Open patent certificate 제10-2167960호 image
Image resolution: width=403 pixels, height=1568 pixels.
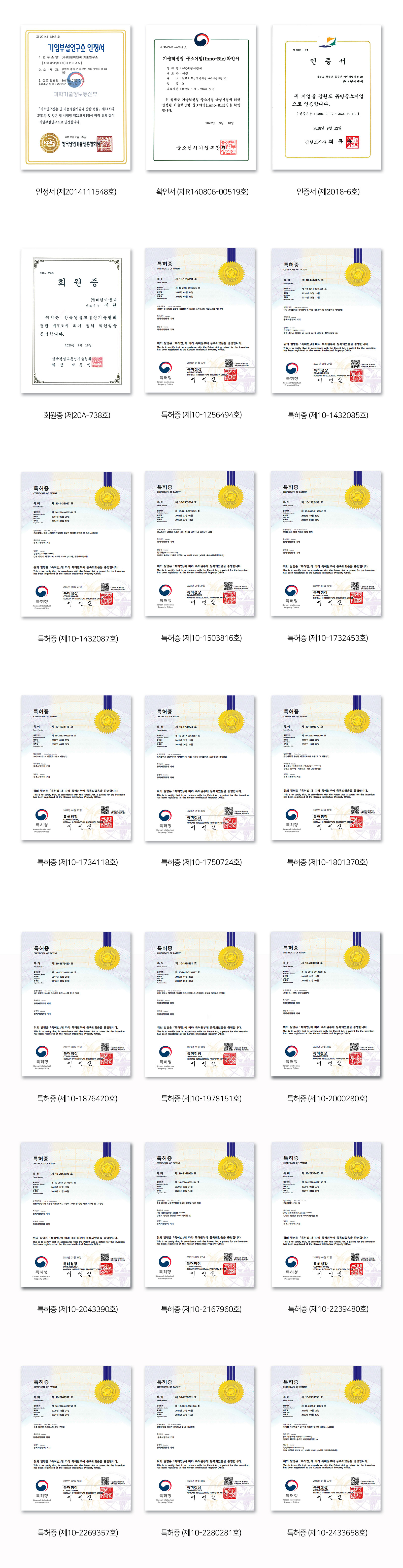click(200, 1215)
